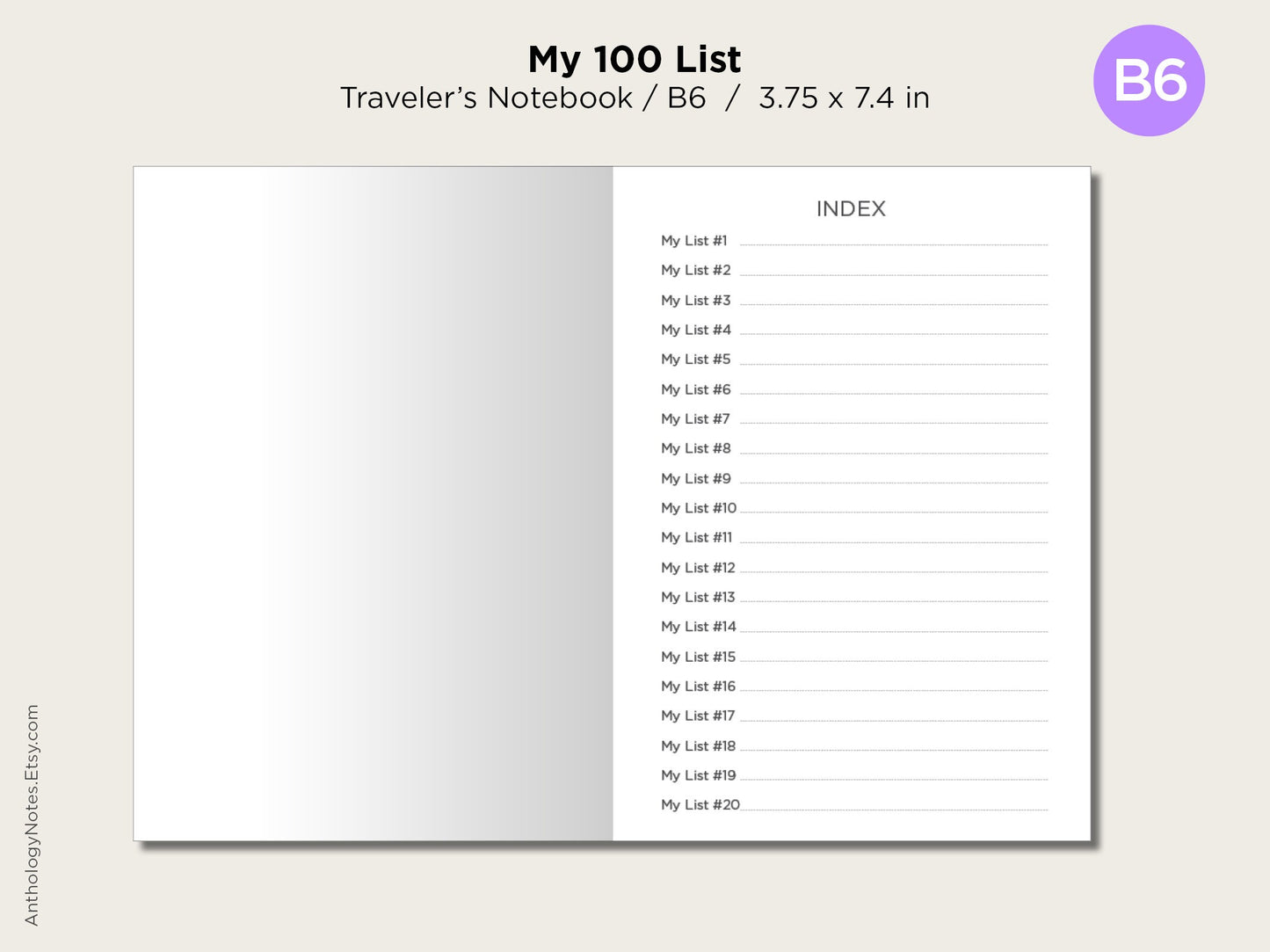Screen dimensions: 1270x952
Task: Click the 'My 100 List' title
Action: (635, 60)
